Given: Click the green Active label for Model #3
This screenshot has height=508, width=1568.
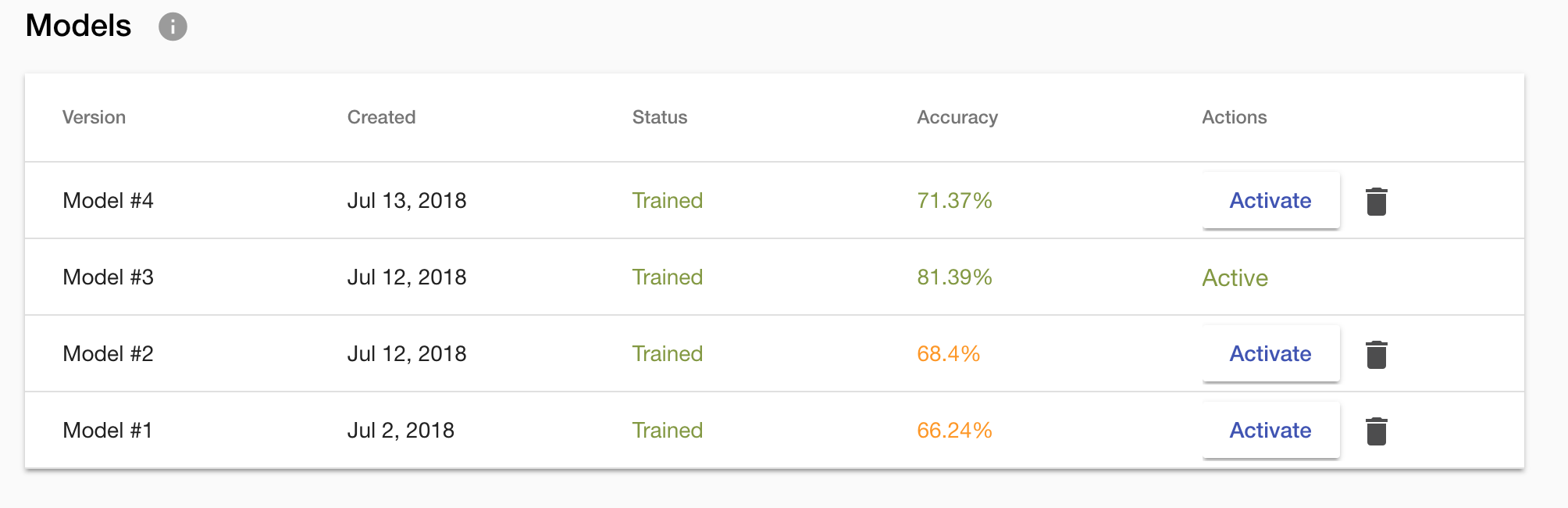Looking at the screenshot, I should pyautogui.click(x=1235, y=278).
